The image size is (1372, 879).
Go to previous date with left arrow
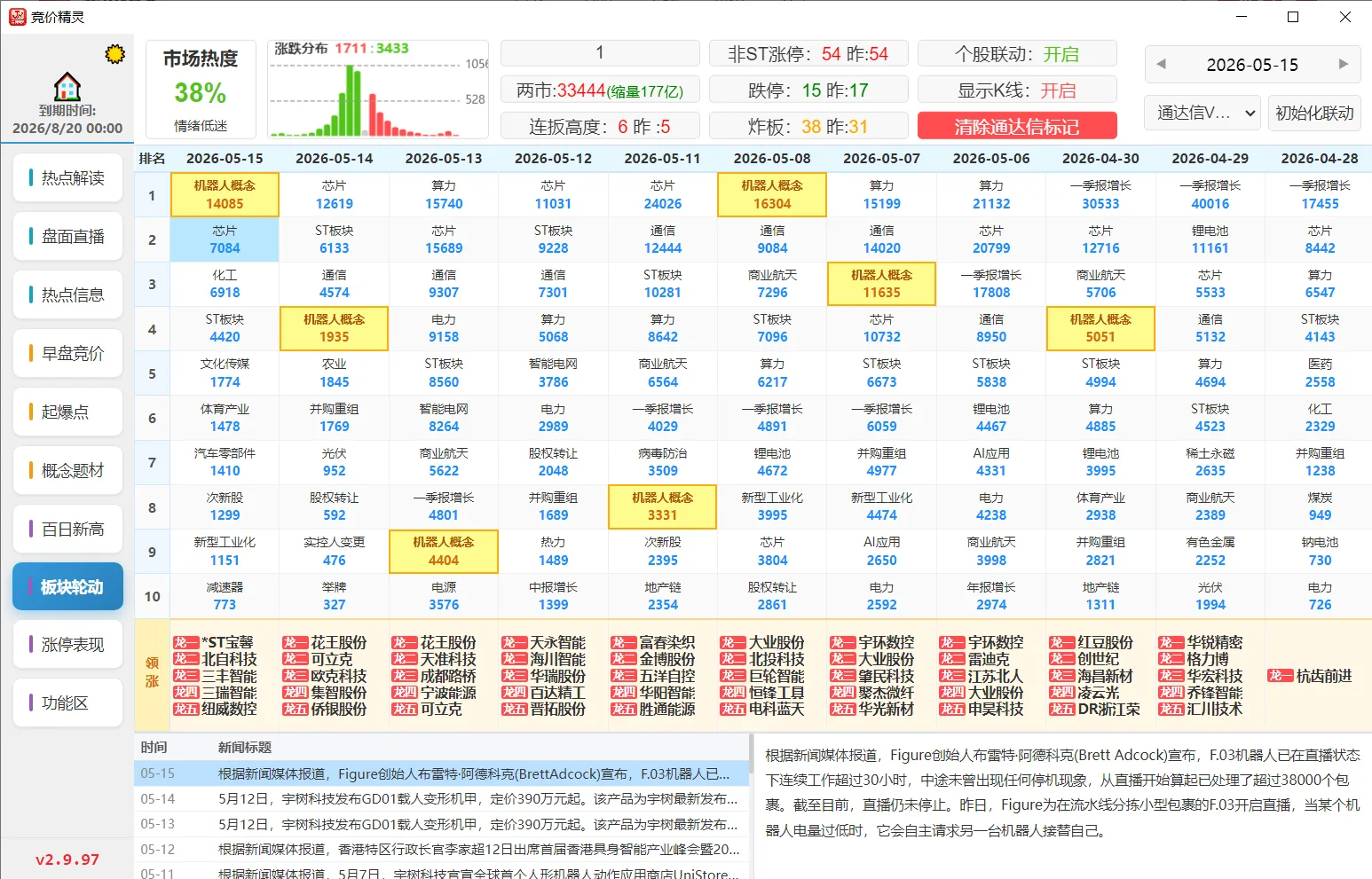(x=1161, y=64)
